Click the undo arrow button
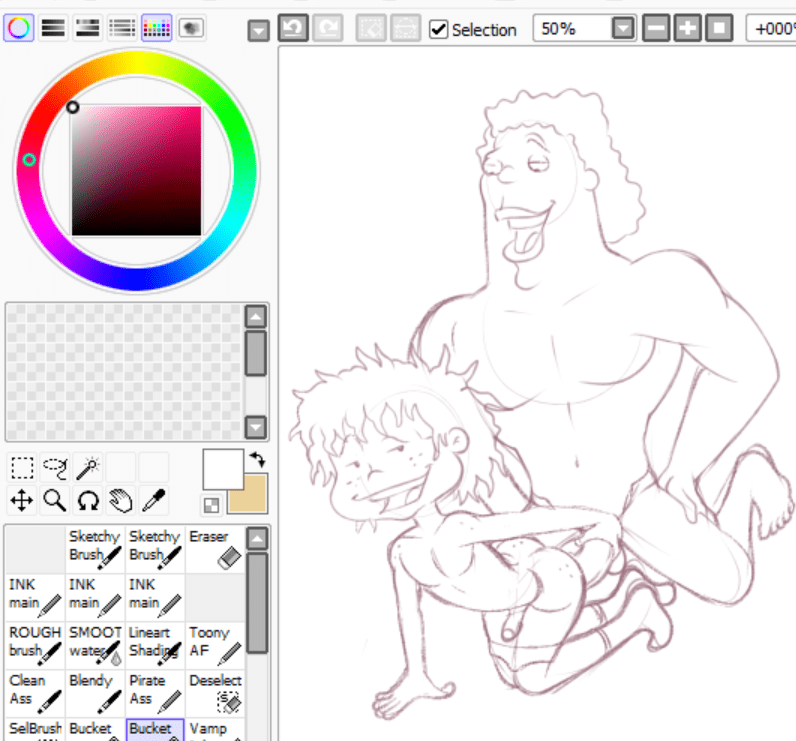 click(293, 28)
